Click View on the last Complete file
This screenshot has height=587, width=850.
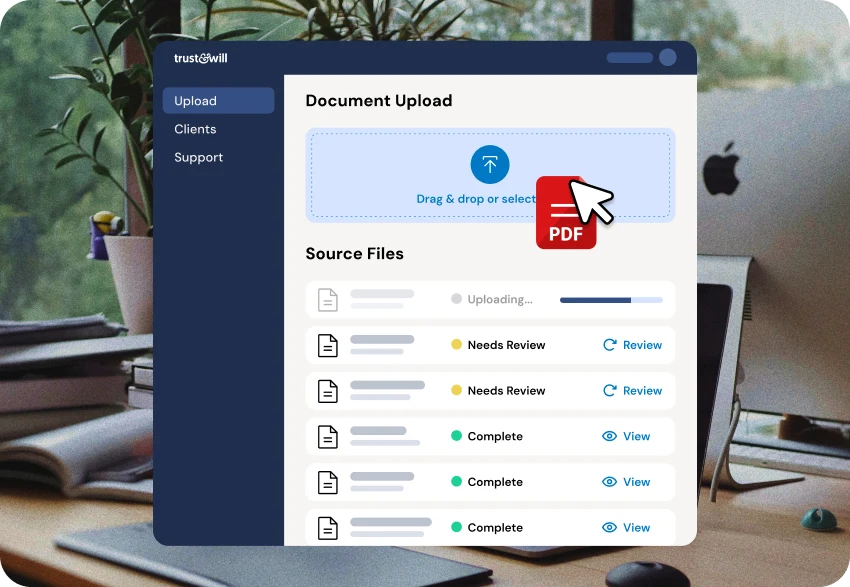pos(637,527)
